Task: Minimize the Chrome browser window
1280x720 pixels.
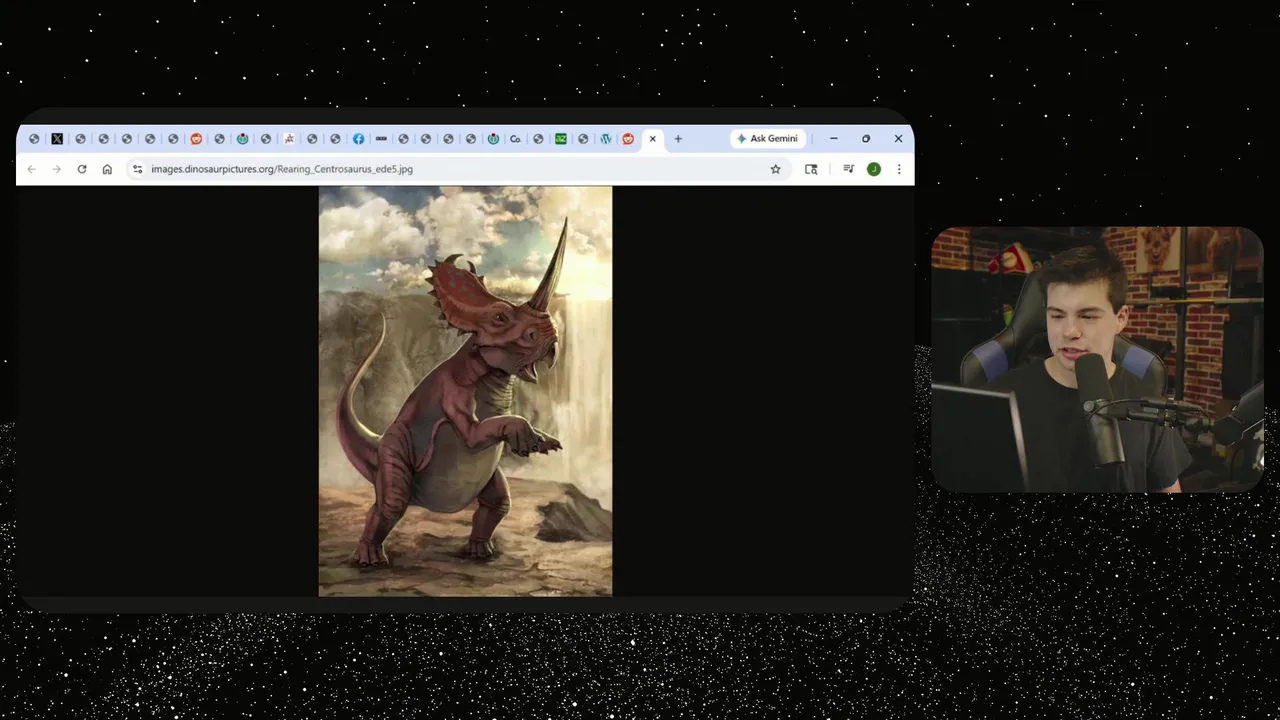Action: click(833, 139)
